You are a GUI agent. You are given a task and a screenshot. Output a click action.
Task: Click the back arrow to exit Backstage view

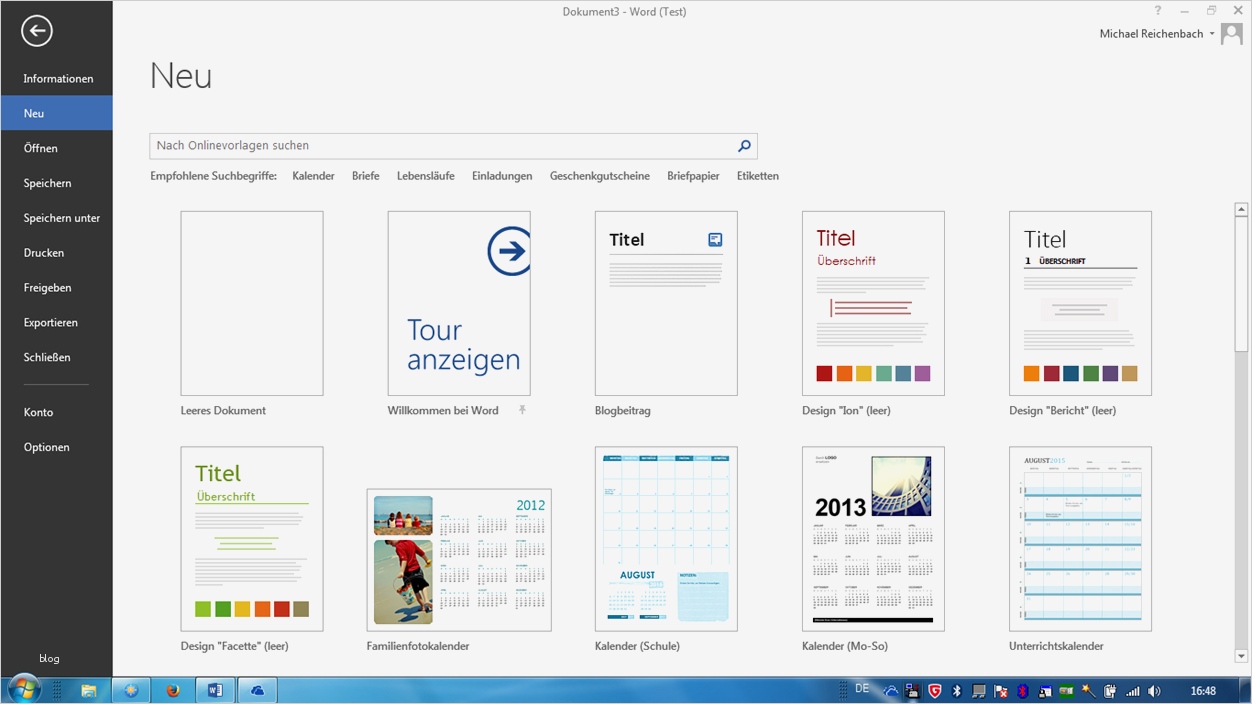tap(36, 31)
